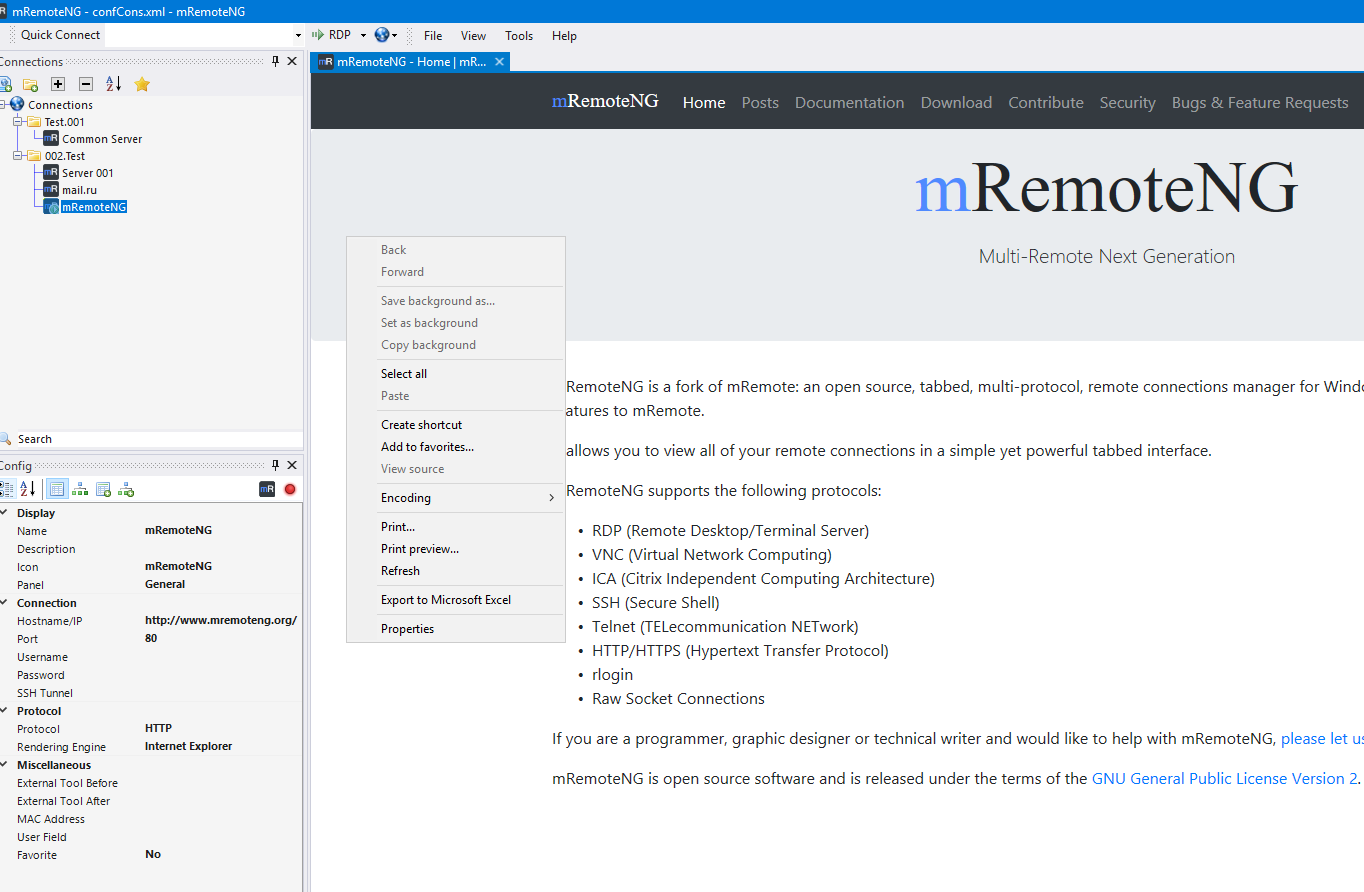Click the red host status indicator
Viewport: 1364px width, 892px height.
tap(290, 489)
